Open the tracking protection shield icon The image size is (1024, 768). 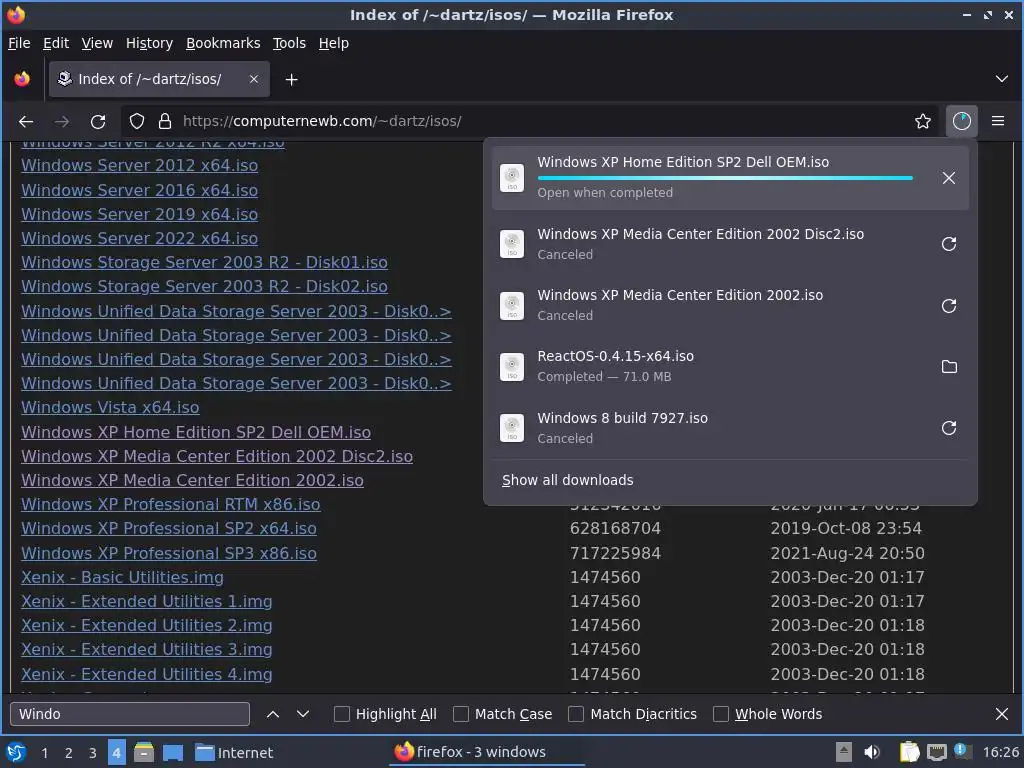click(x=136, y=121)
